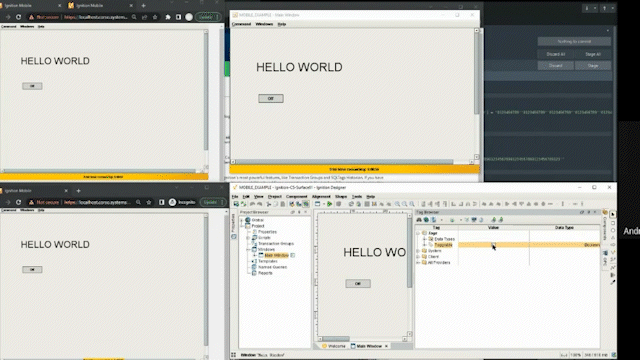Image resolution: width=640 pixels, height=360 pixels.
Task: Click the Save icon in the Designer toolbar
Action: [236, 204]
